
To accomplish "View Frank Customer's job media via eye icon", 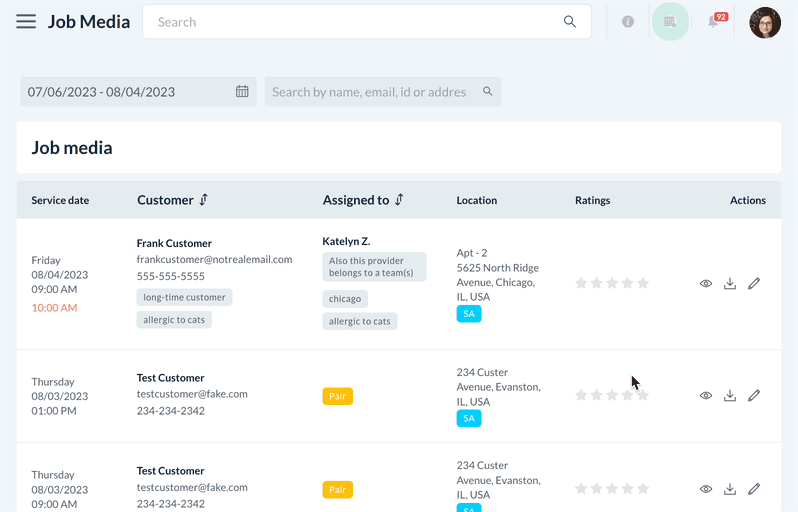I will coord(706,283).
